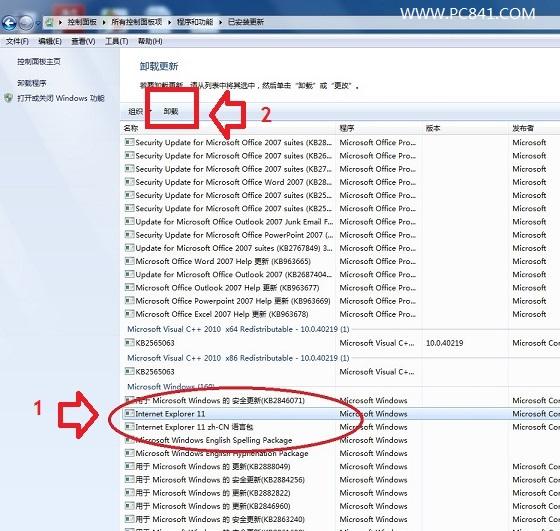Click icon of Security Update for PowerPoint 2007 row
The height and width of the screenshot is (531, 560).
coord(129,235)
